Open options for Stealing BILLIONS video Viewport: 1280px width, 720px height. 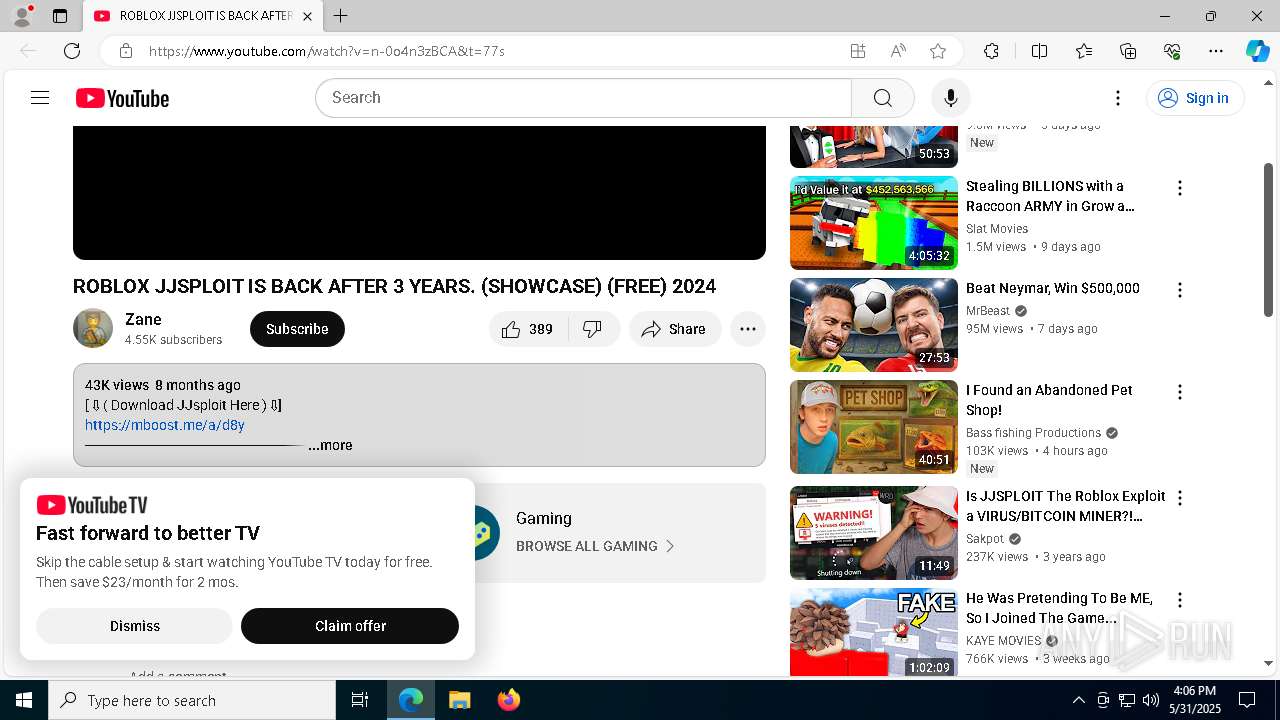tap(1180, 188)
